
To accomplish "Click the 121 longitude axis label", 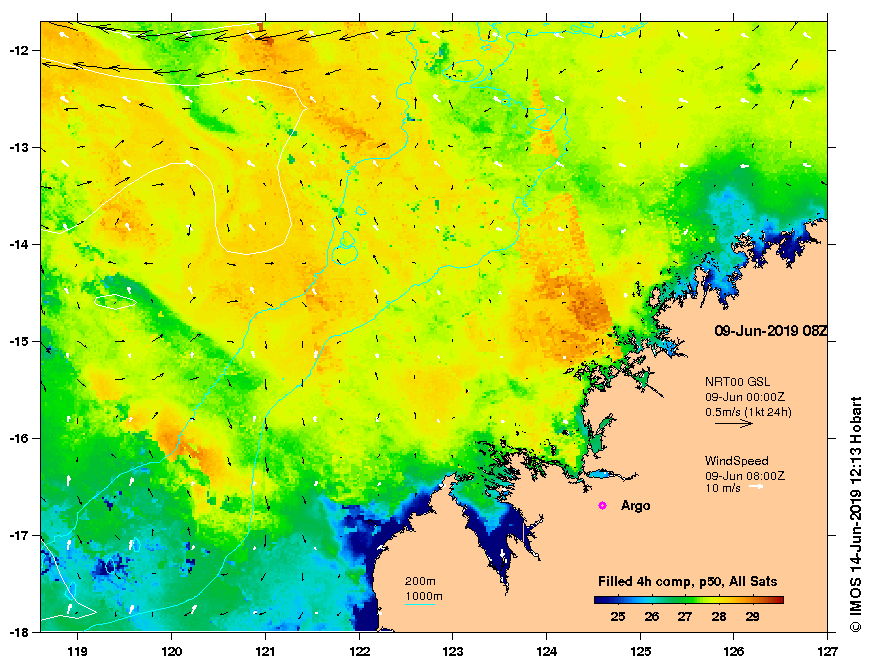I will 265,652.
